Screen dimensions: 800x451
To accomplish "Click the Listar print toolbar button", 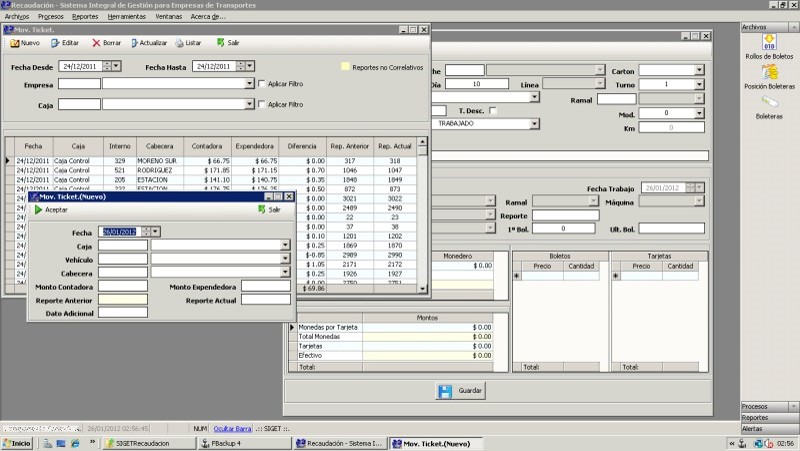I will pyautogui.click(x=188, y=43).
